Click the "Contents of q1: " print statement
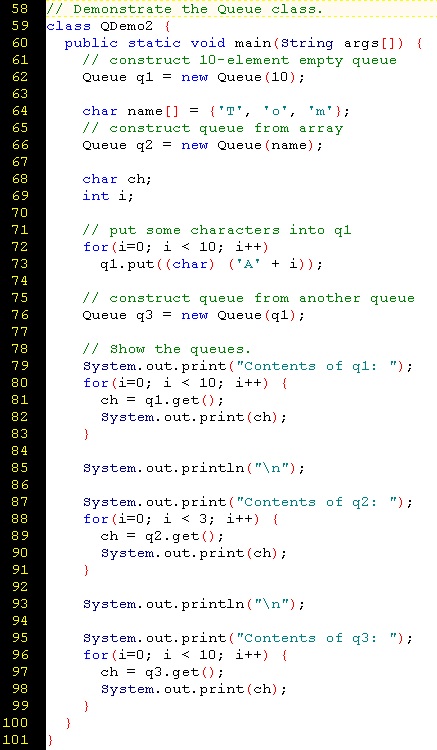Screen dimensions: 437x750 pos(248,366)
